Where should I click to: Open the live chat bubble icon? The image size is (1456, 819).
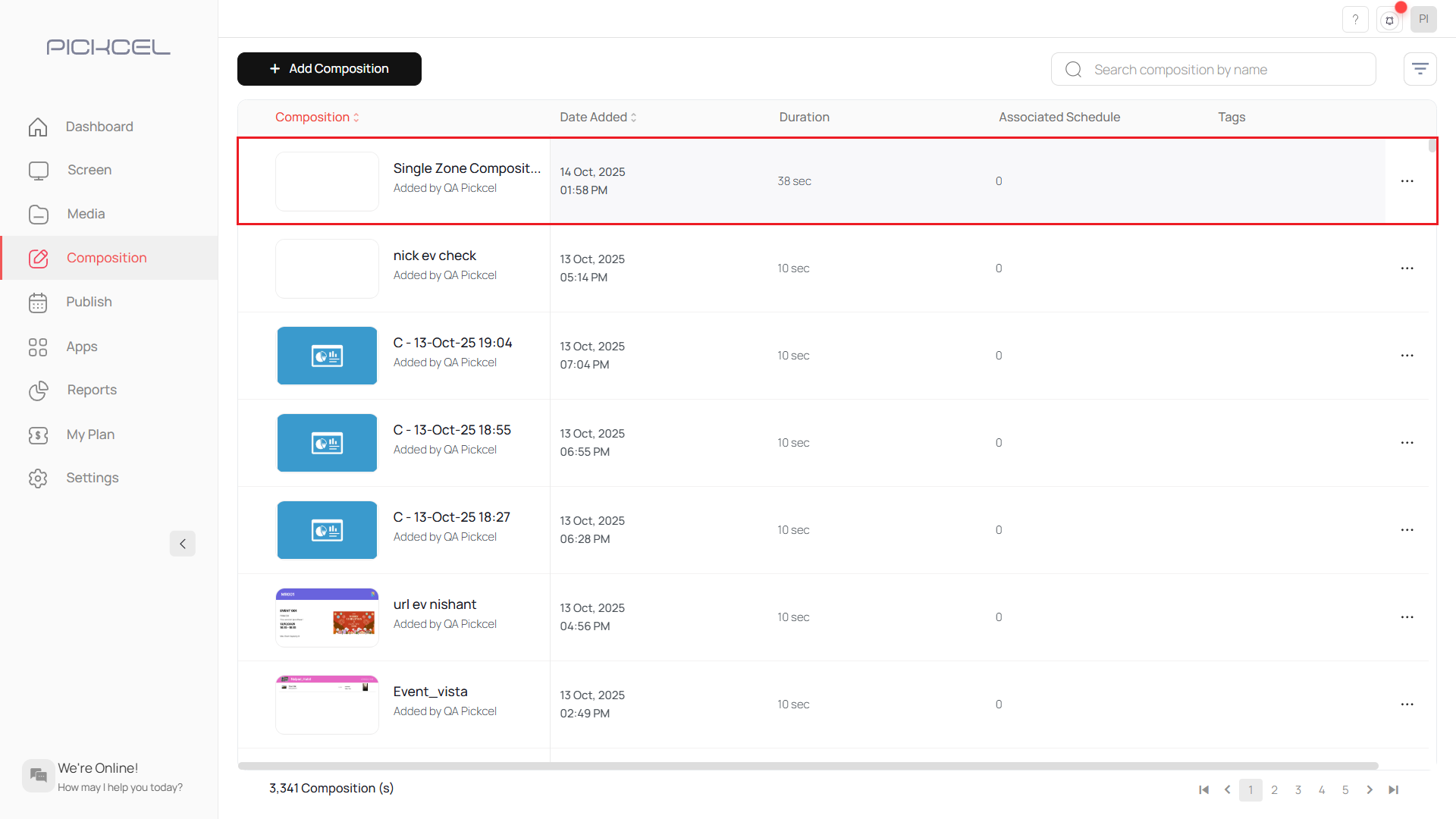click(x=38, y=775)
